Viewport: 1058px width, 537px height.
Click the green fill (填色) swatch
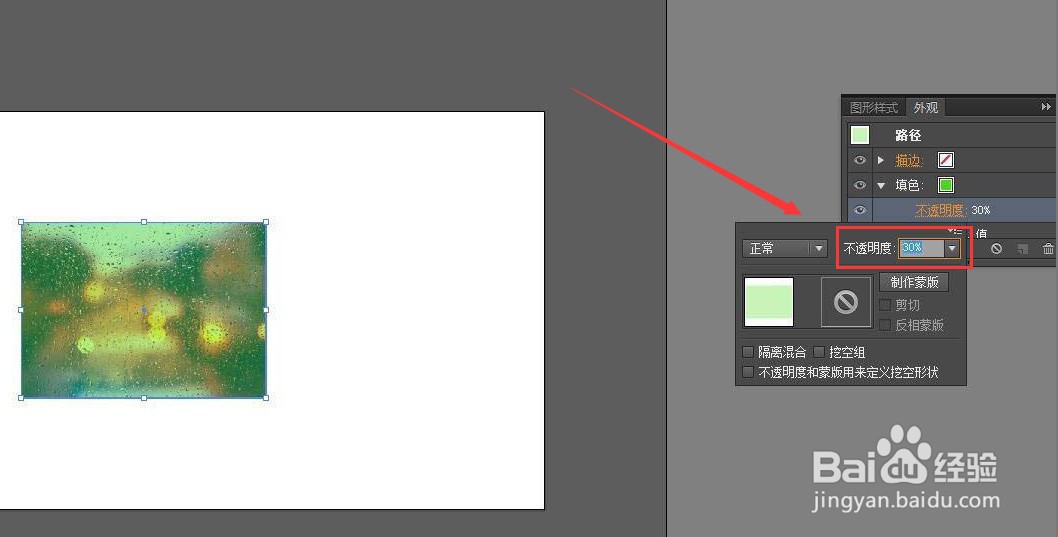946,185
